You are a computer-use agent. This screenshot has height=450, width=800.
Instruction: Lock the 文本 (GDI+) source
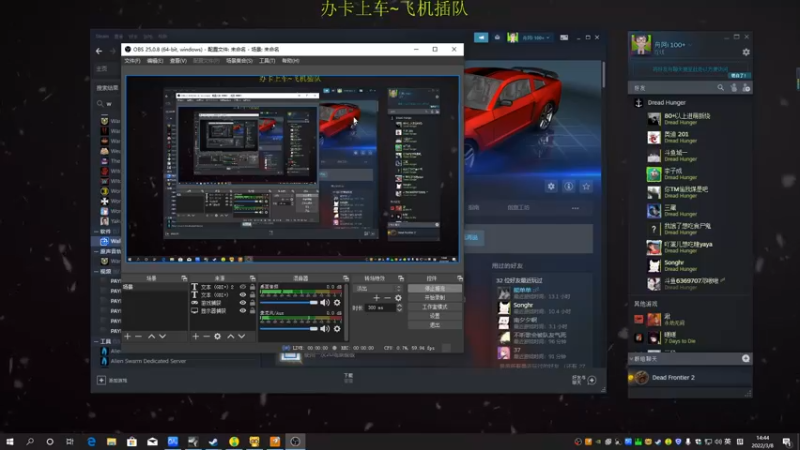tap(252, 295)
